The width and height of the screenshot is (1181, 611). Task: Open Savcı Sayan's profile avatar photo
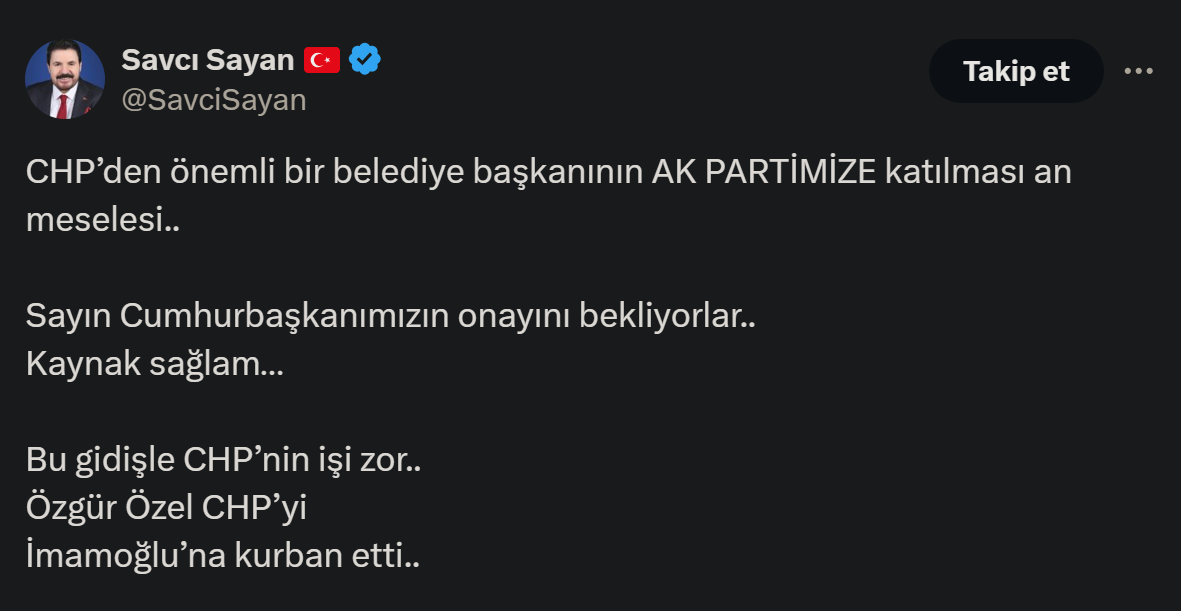(65, 79)
